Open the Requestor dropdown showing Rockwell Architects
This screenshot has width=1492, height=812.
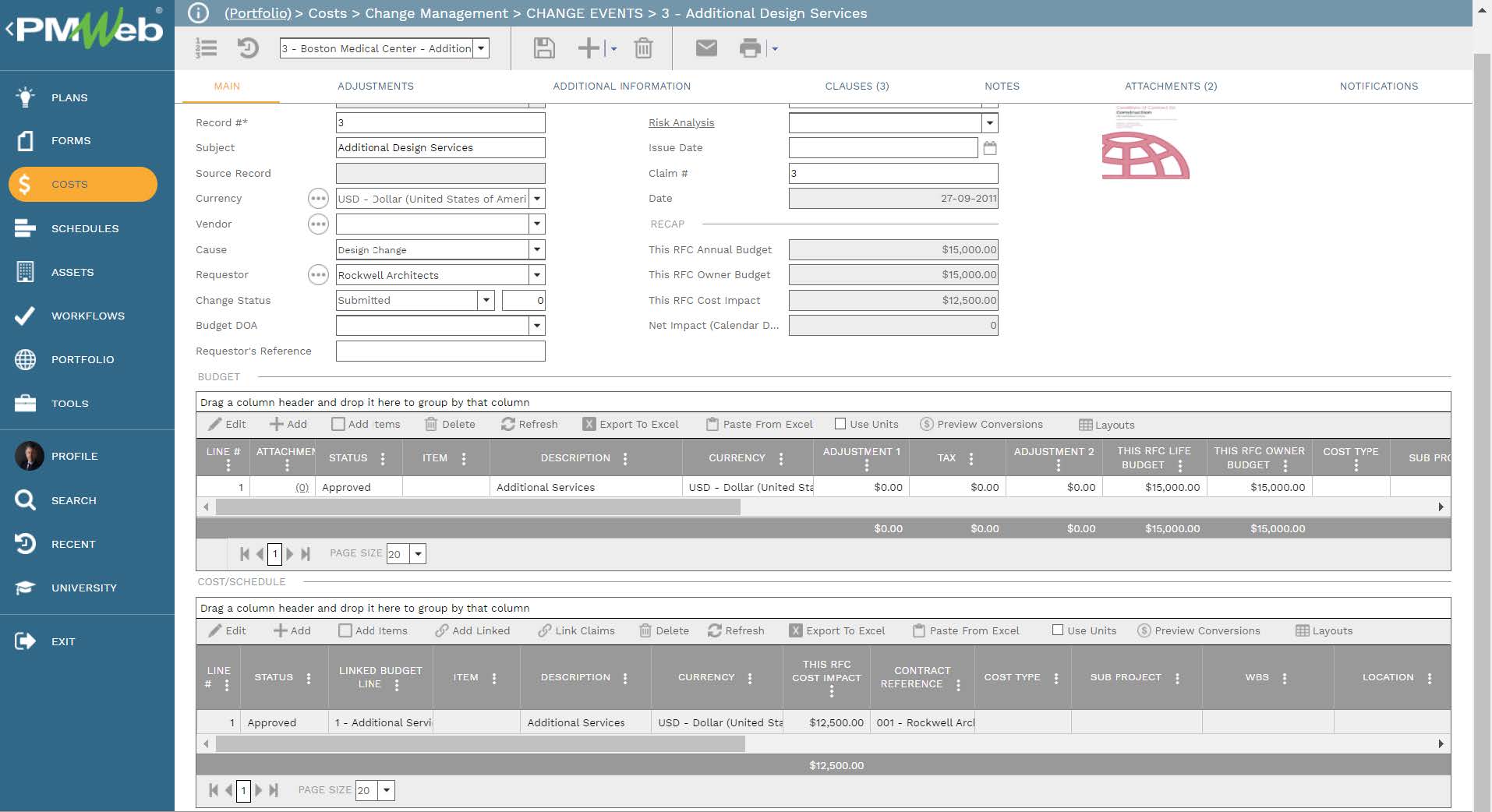pos(537,275)
